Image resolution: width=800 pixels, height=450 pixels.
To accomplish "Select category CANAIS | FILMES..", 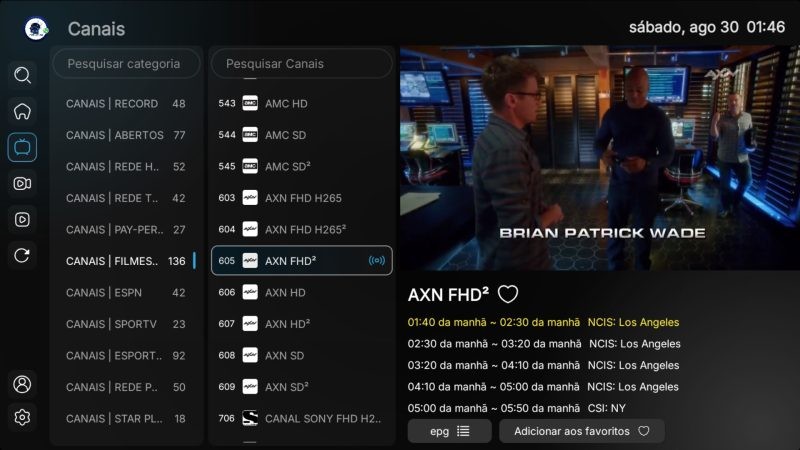I will pos(126,261).
